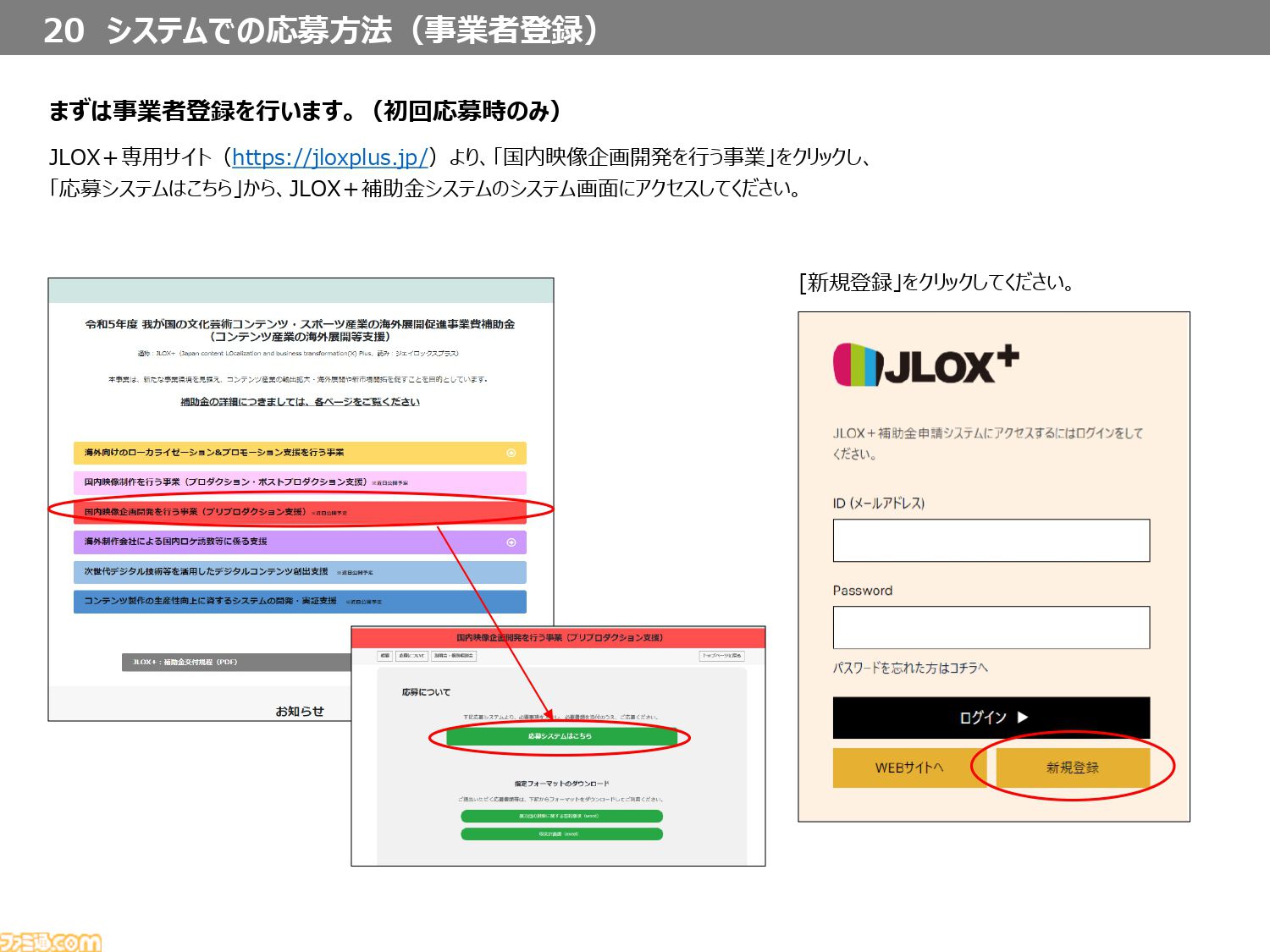The height and width of the screenshot is (952, 1270).
Task: Click お知らせ heading
Action: tap(300, 711)
